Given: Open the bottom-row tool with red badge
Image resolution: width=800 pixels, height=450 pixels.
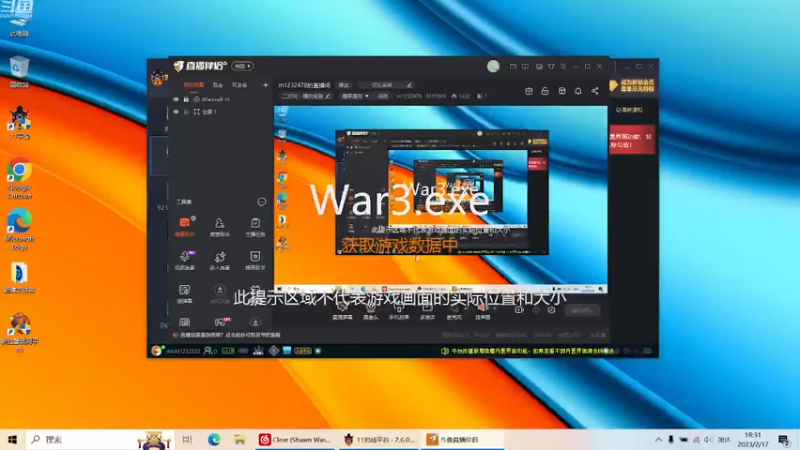Looking at the screenshot, I should click(220, 322).
